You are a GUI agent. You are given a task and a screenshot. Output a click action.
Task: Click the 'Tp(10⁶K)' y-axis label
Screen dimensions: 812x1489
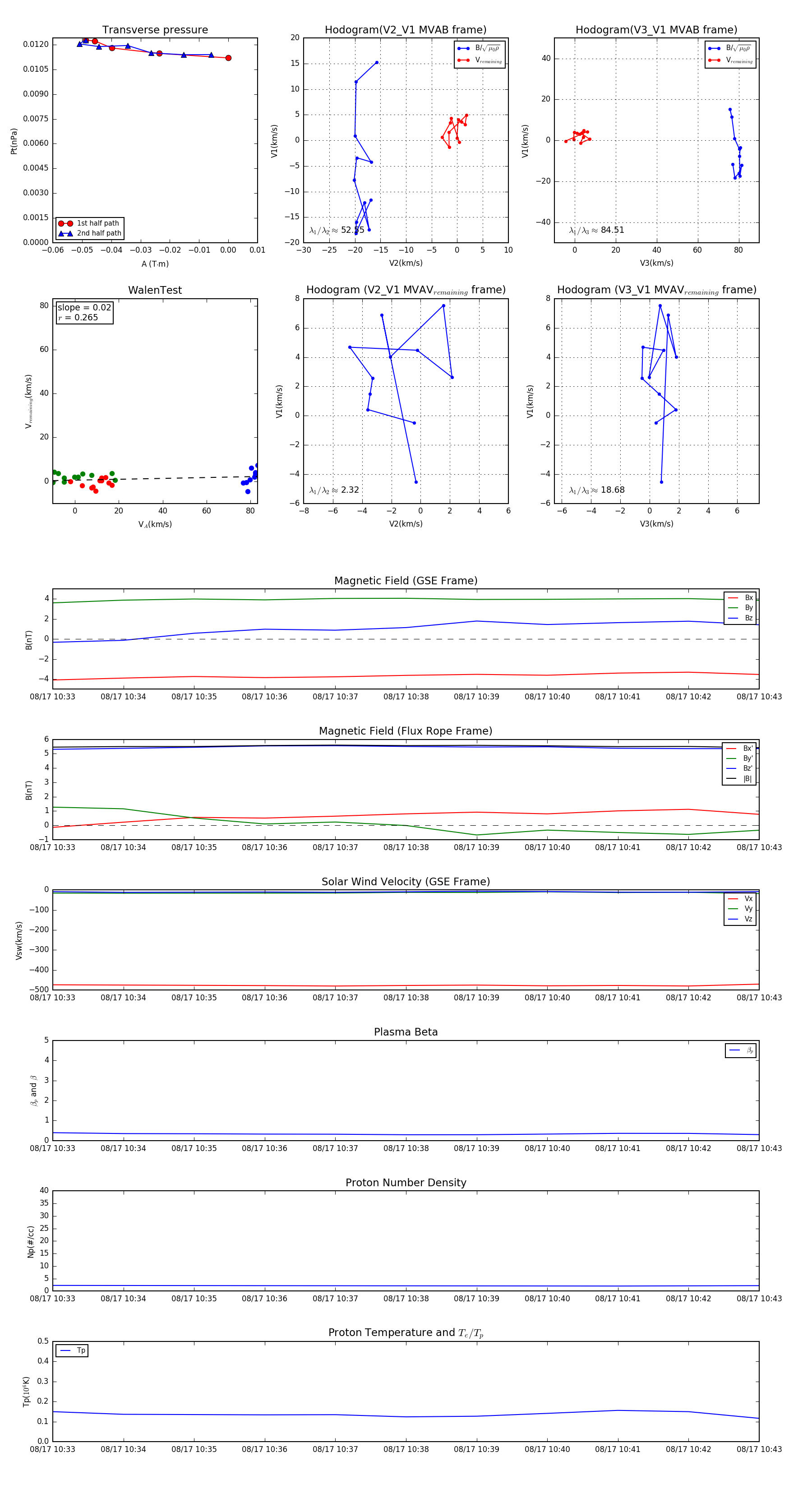click(x=26, y=1392)
